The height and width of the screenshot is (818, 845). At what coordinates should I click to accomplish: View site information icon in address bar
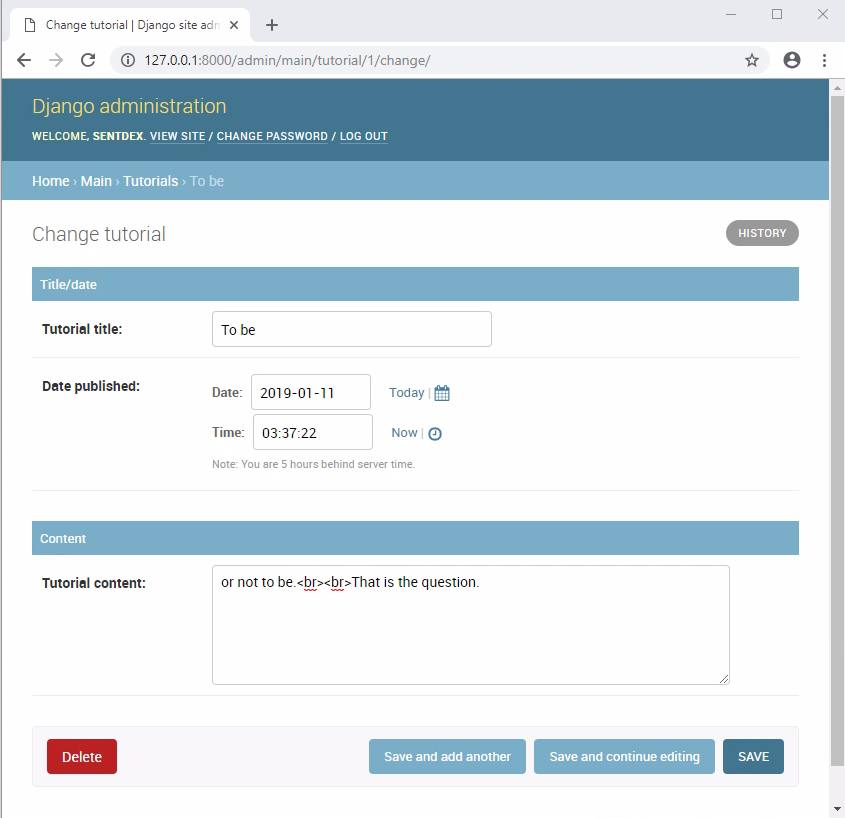pos(128,60)
